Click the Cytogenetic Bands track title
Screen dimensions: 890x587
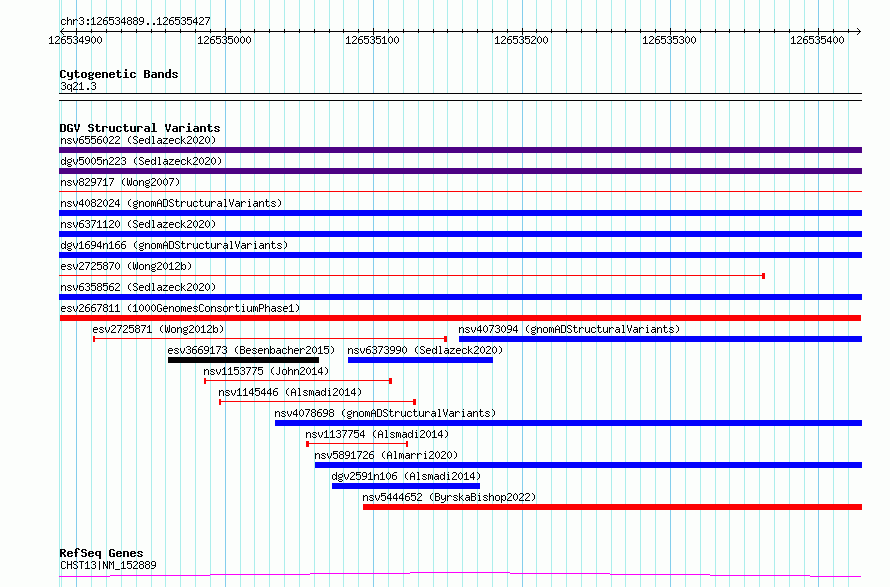119,74
